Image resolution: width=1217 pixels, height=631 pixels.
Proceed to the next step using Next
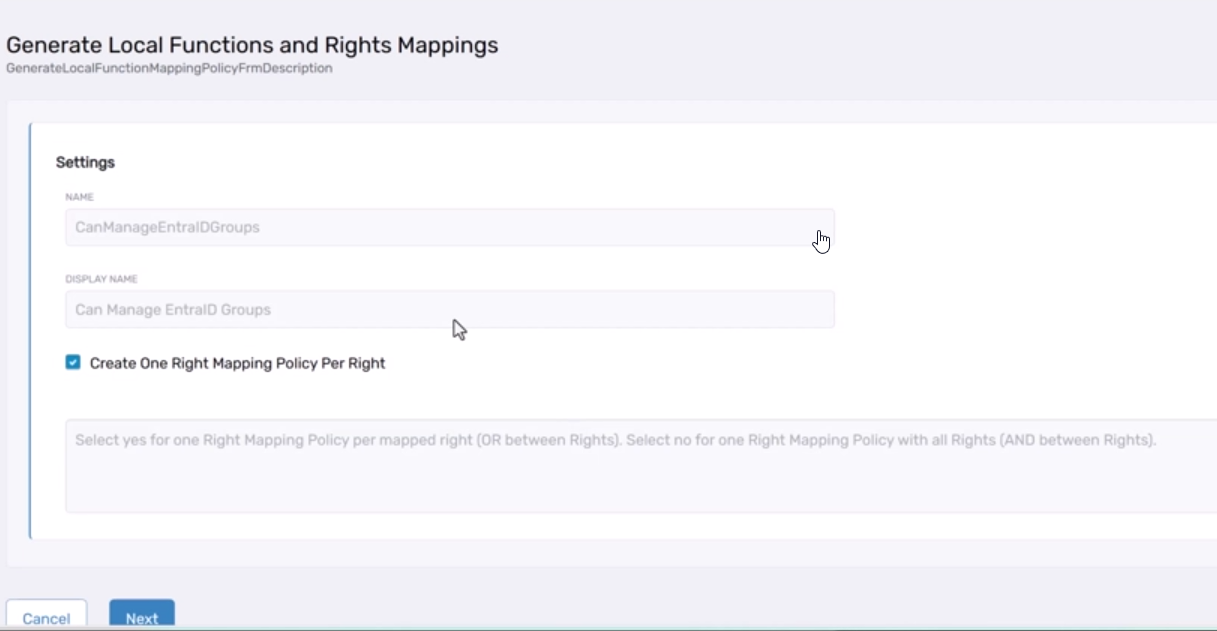[141, 617]
